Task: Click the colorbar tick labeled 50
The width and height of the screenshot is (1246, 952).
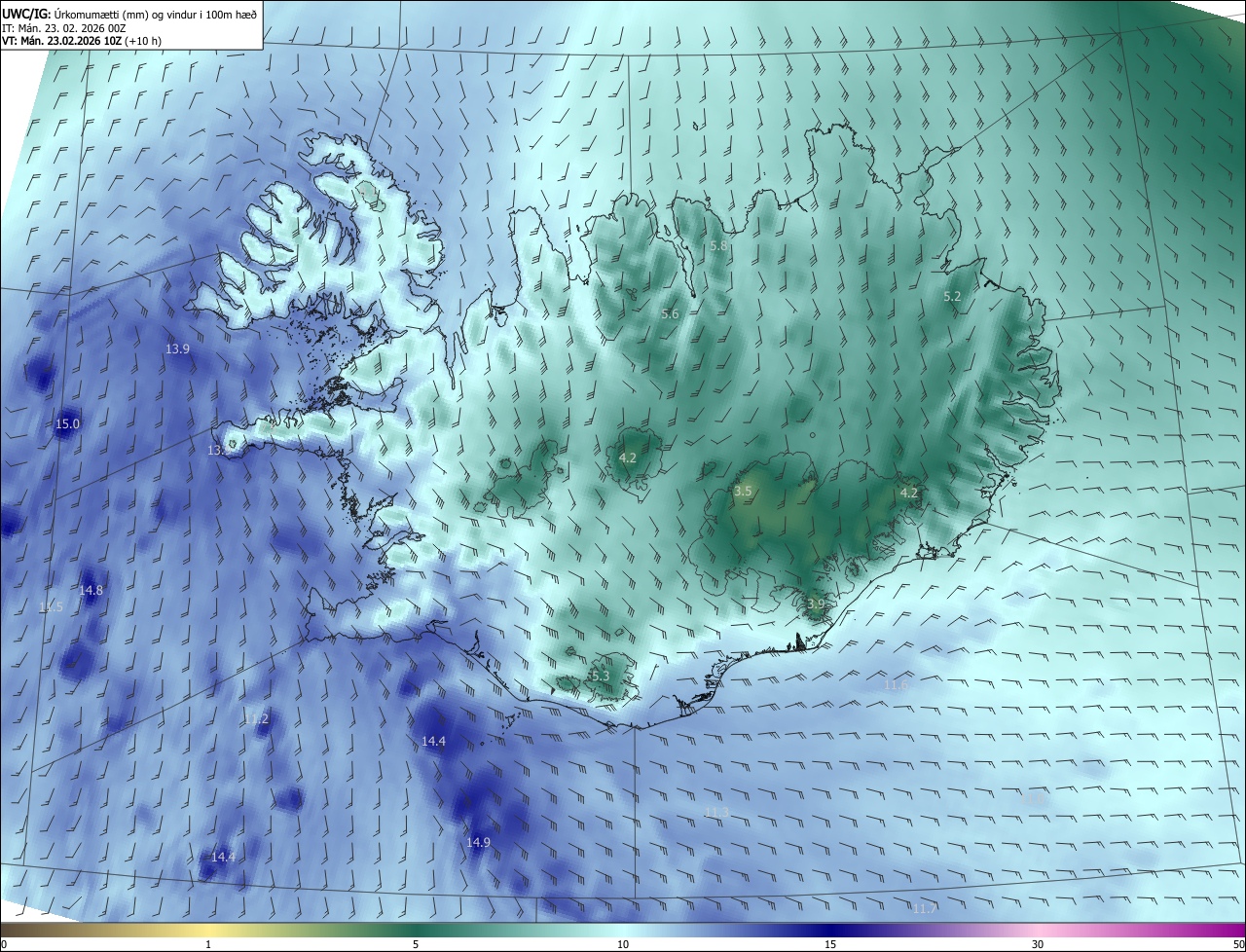Action: tap(1238, 944)
